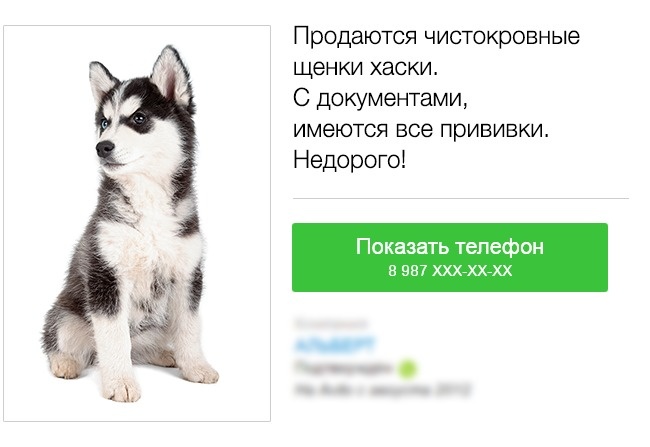Click the masked number 8 987 XXX-XX-XX
650x447 pixels.
click(x=450, y=271)
